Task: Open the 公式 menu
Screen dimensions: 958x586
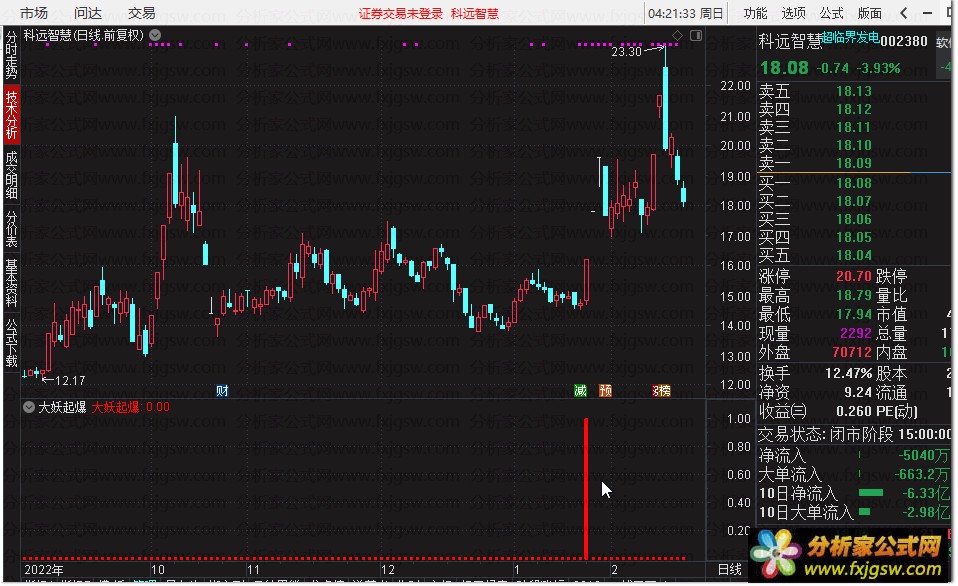Action: tap(831, 13)
